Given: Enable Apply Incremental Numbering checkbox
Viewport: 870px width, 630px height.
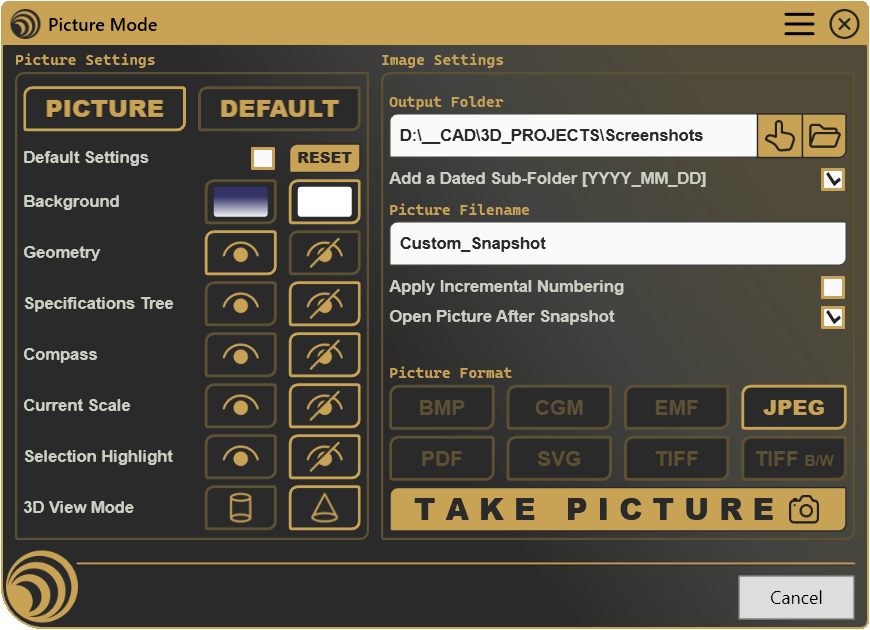Looking at the screenshot, I should (833, 288).
